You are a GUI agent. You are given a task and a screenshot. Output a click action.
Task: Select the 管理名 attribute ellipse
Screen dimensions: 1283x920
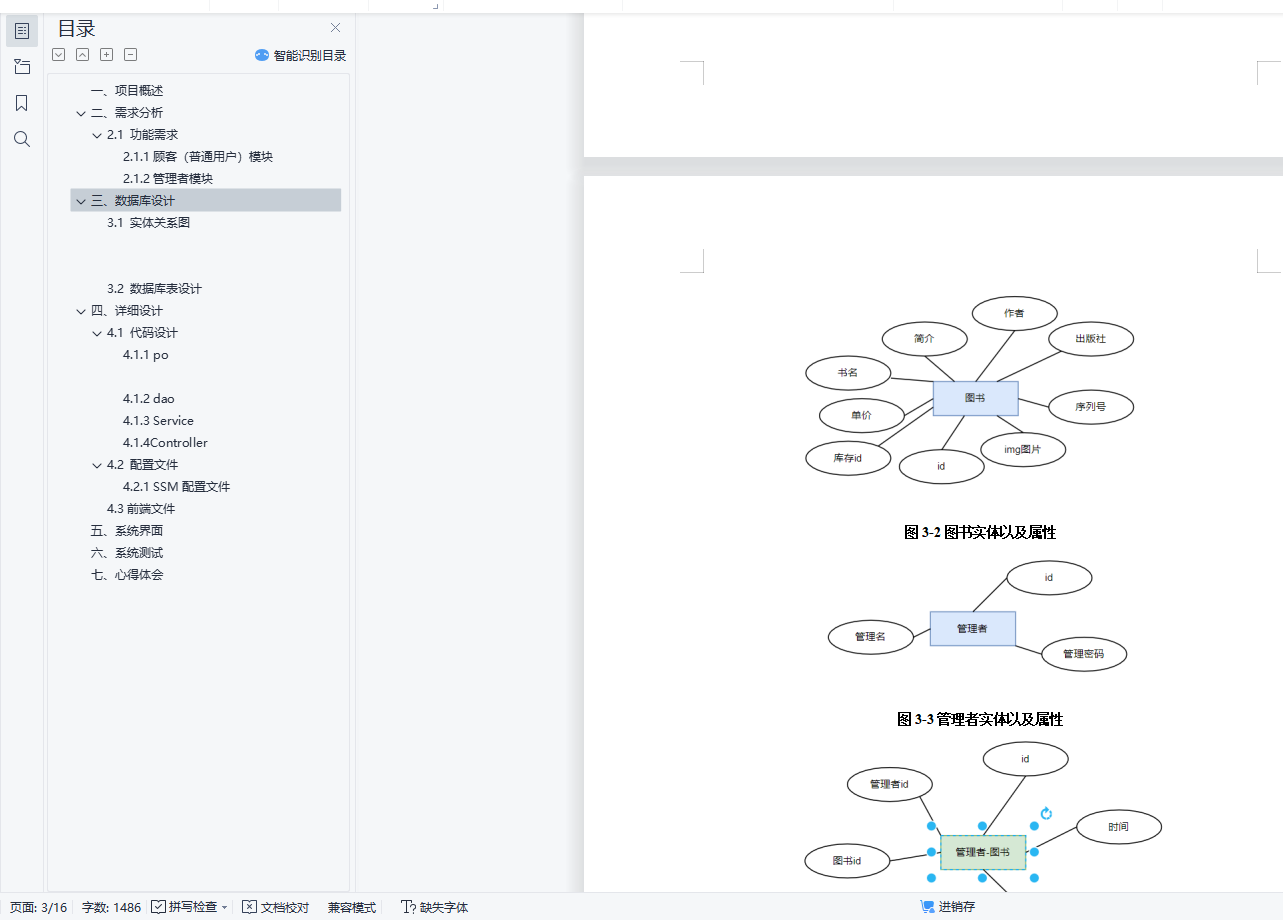click(x=871, y=636)
